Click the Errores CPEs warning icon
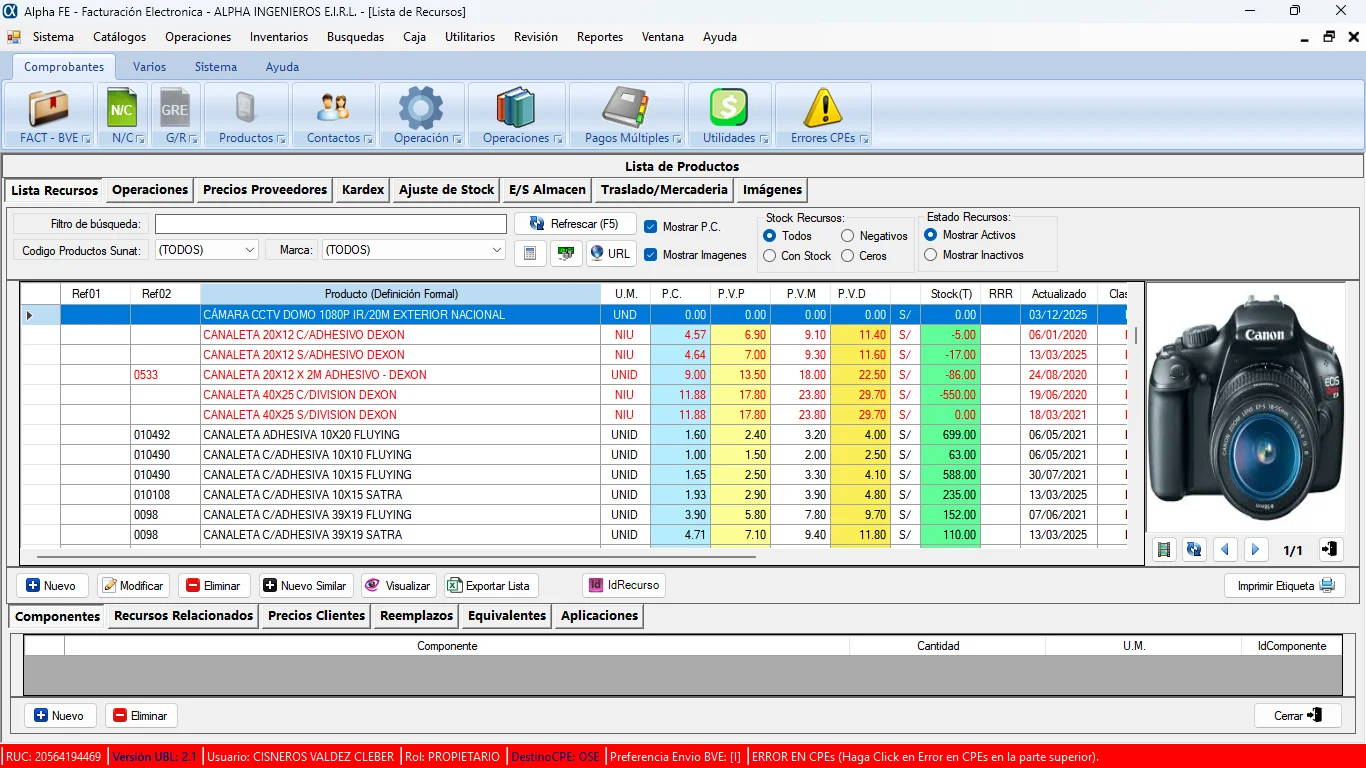The image size is (1366, 768). click(823, 108)
